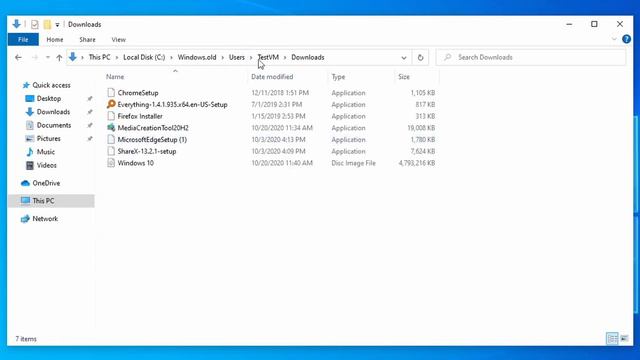Open Desktop in the navigation pane
The height and width of the screenshot is (360, 640).
tap(49, 99)
